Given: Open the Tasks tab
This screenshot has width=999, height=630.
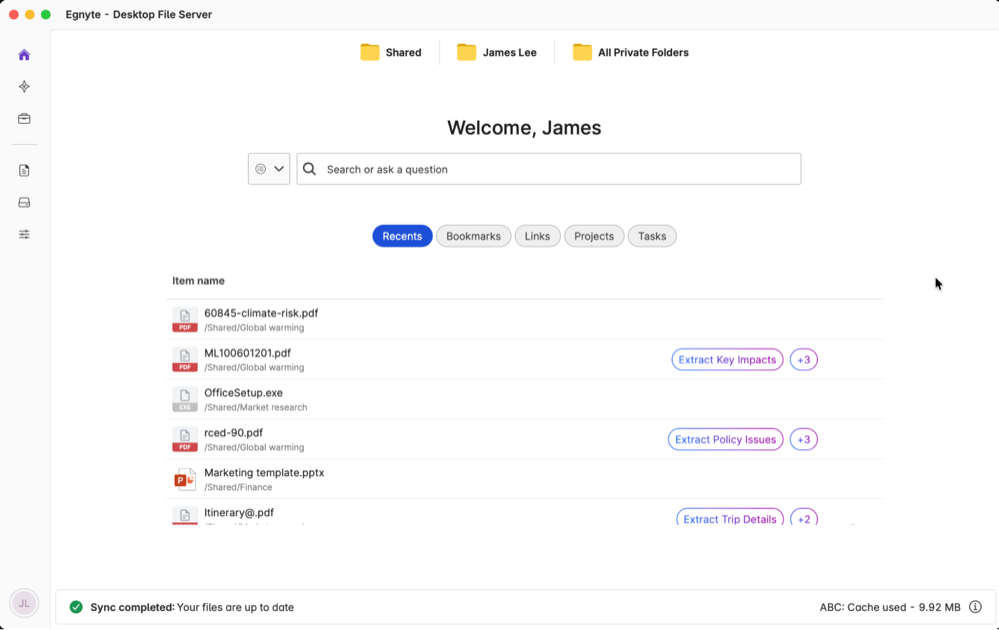Looking at the screenshot, I should [x=652, y=236].
